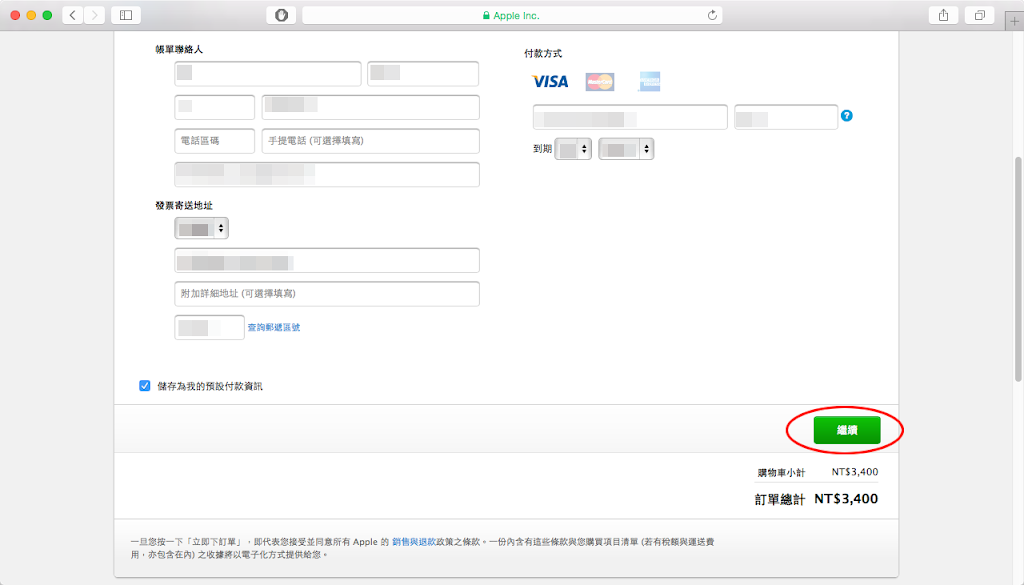Open the expiry year dropdown
Screen dimensions: 1024x585
tap(626, 149)
